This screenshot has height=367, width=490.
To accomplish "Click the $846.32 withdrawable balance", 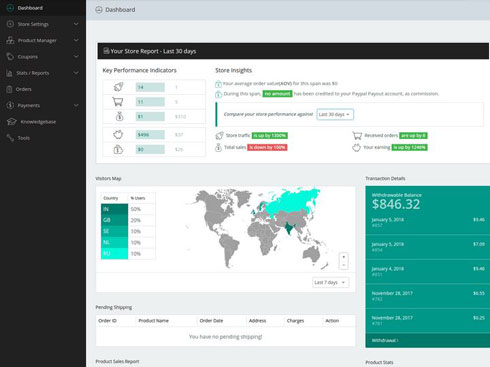I will [396, 204].
